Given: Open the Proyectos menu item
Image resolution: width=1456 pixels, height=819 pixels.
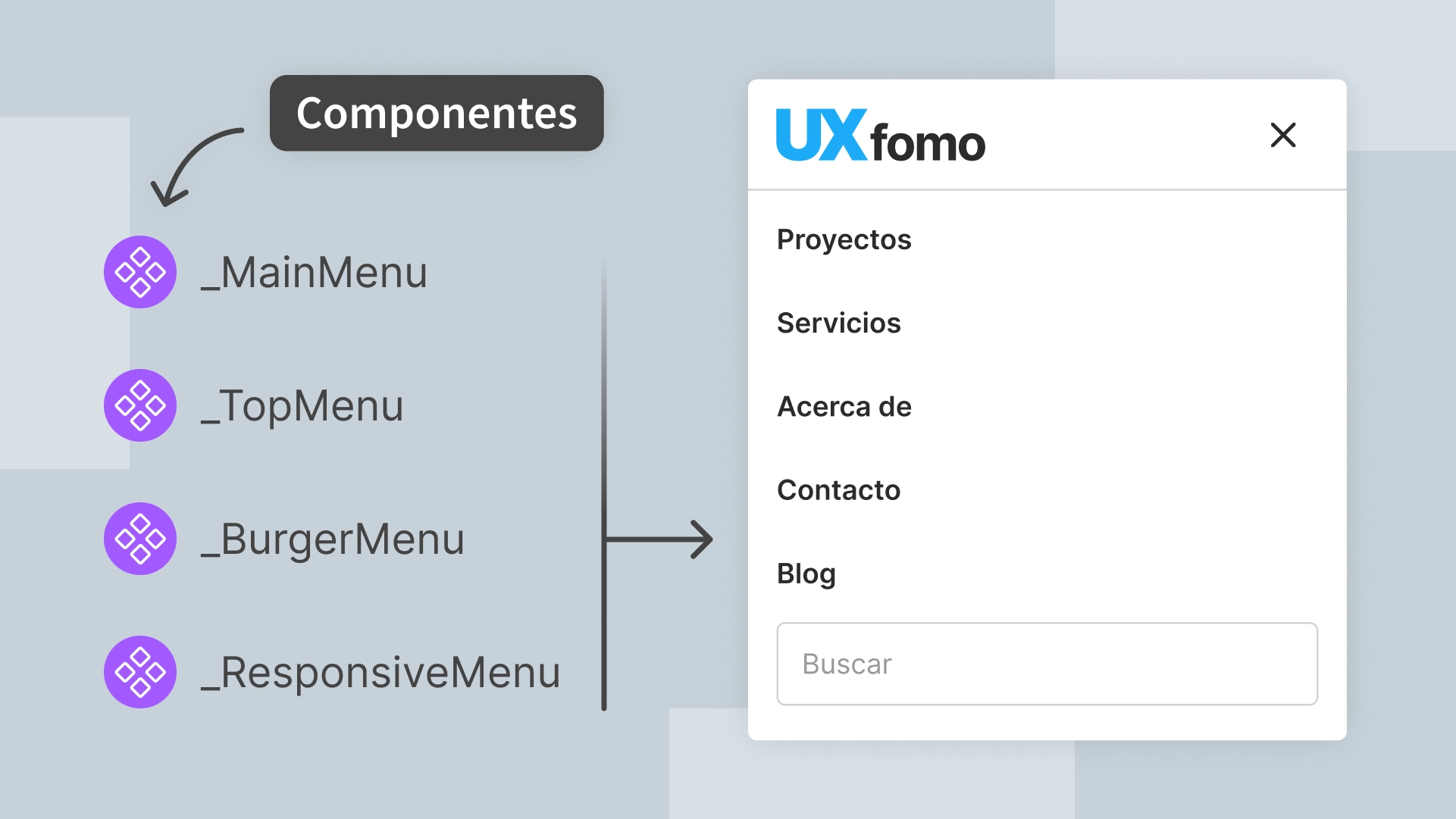Looking at the screenshot, I should [844, 239].
